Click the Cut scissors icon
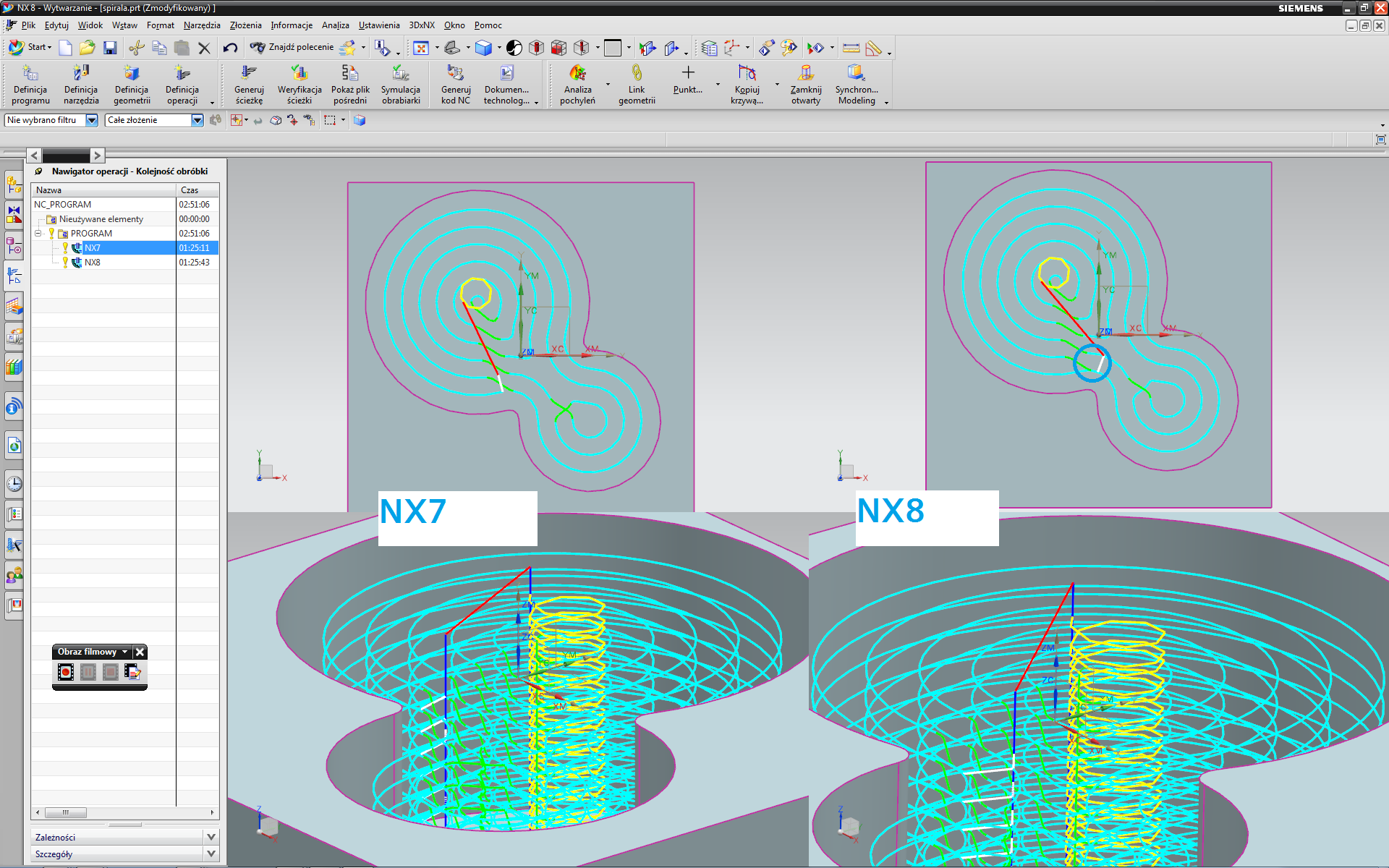 [136, 48]
